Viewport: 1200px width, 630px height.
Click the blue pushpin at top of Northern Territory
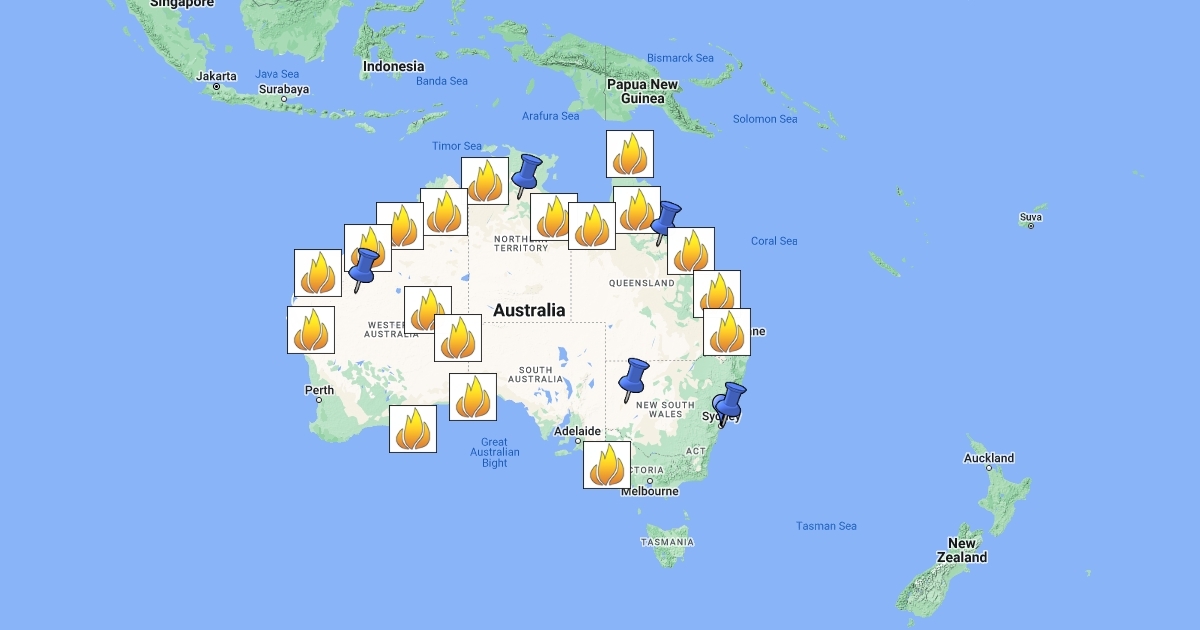(x=525, y=173)
